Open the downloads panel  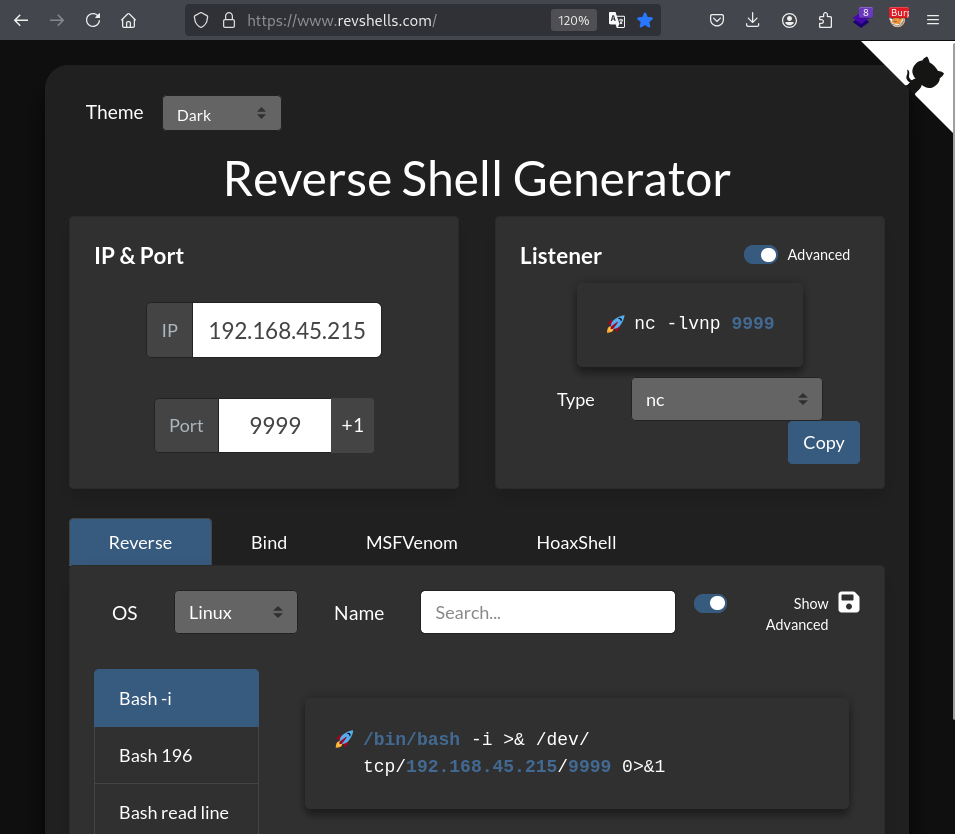pyautogui.click(x=753, y=20)
